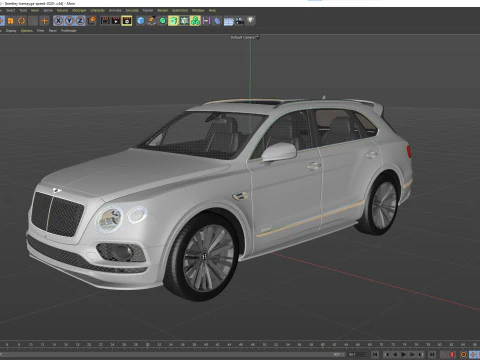Go to end of animation
The width and height of the screenshot is (480, 360).
point(432,354)
